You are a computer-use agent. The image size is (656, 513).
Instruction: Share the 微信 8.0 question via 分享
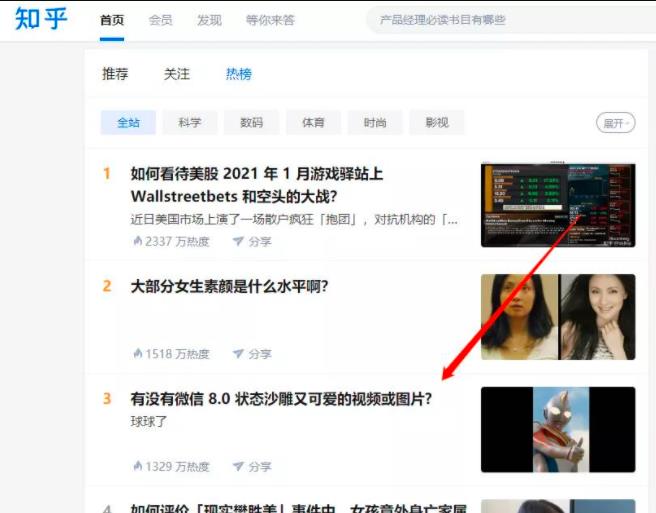coord(252,467)
